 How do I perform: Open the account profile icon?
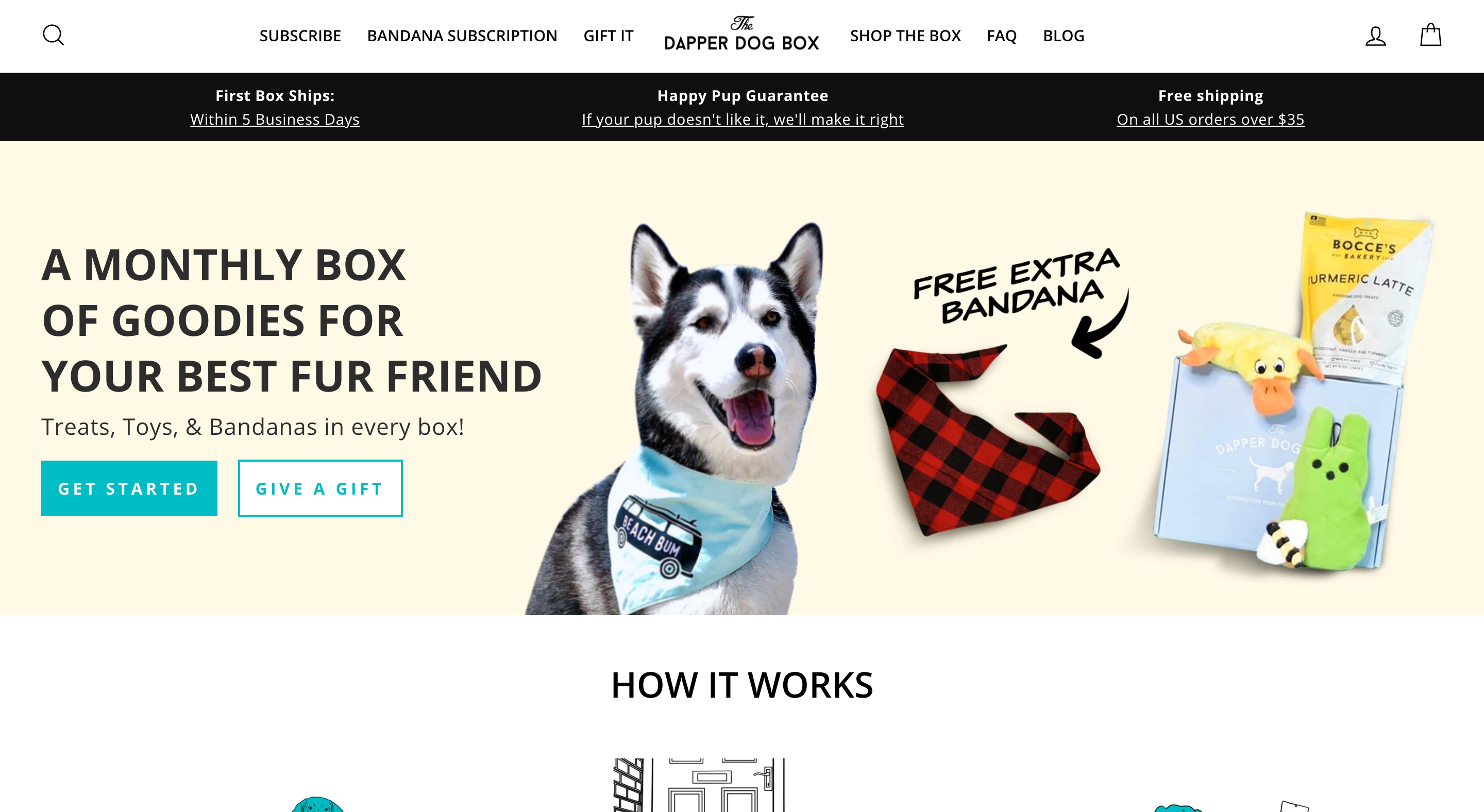click(1375, 36)
